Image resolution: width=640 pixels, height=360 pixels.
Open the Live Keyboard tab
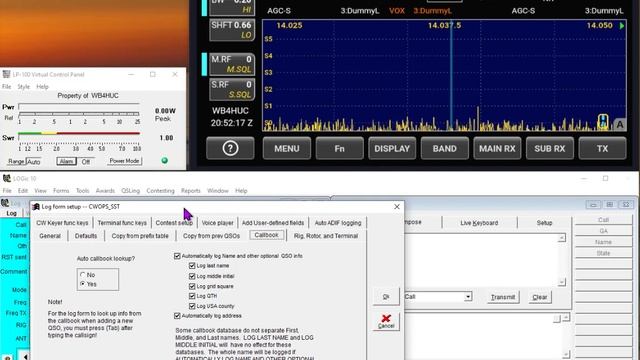[479, 223]
